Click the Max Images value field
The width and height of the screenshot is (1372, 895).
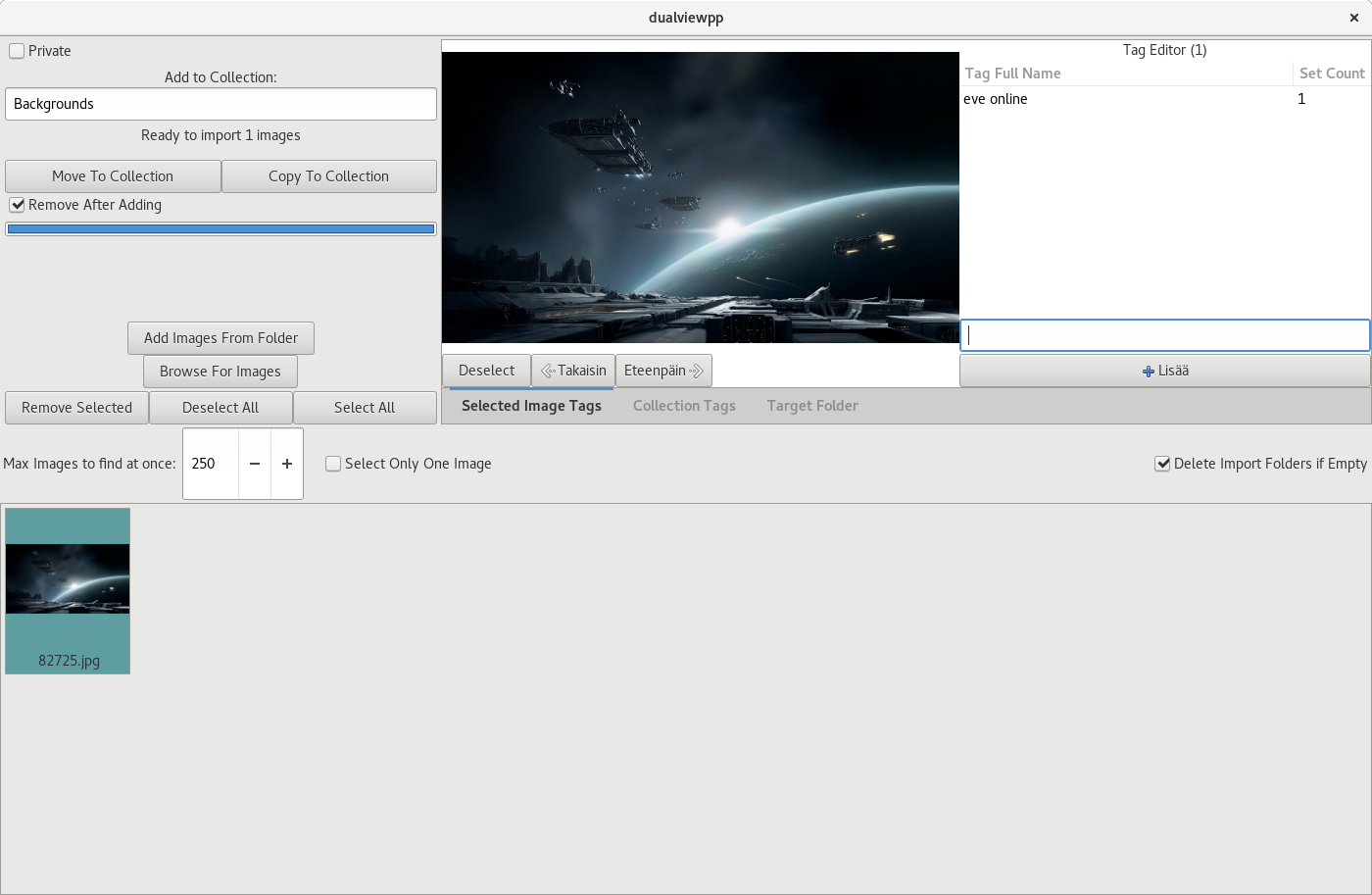[211, 464]
